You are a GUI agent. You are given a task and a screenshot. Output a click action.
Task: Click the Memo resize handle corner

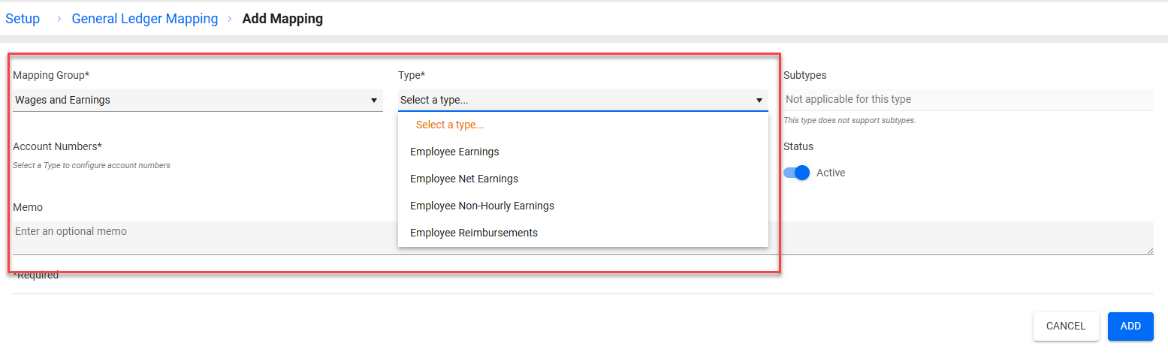(1149, 251)
